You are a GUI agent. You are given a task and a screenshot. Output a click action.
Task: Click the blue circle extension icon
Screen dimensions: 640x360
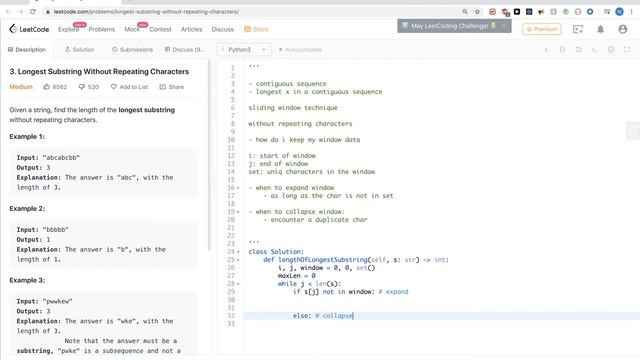tap(590, 12)
